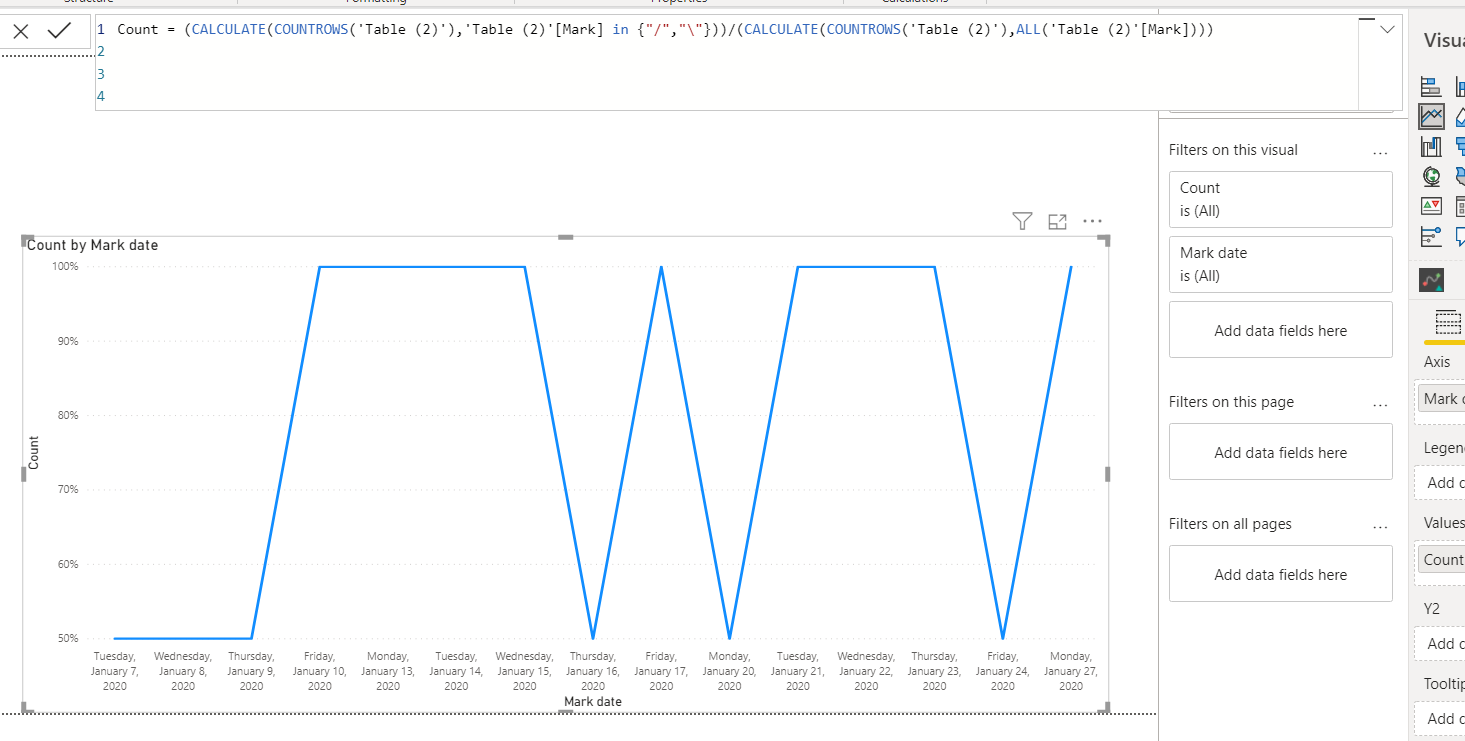
Task: Click the 100% y-axis label
Action: 66,267
